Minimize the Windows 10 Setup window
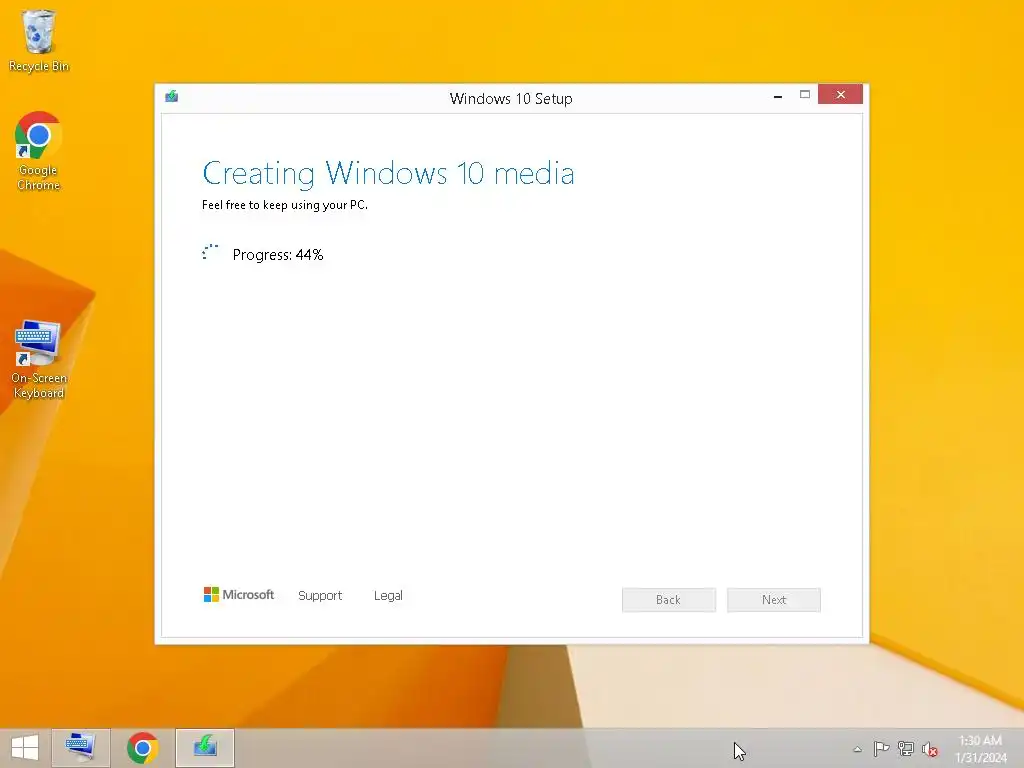 pos(778,95)
